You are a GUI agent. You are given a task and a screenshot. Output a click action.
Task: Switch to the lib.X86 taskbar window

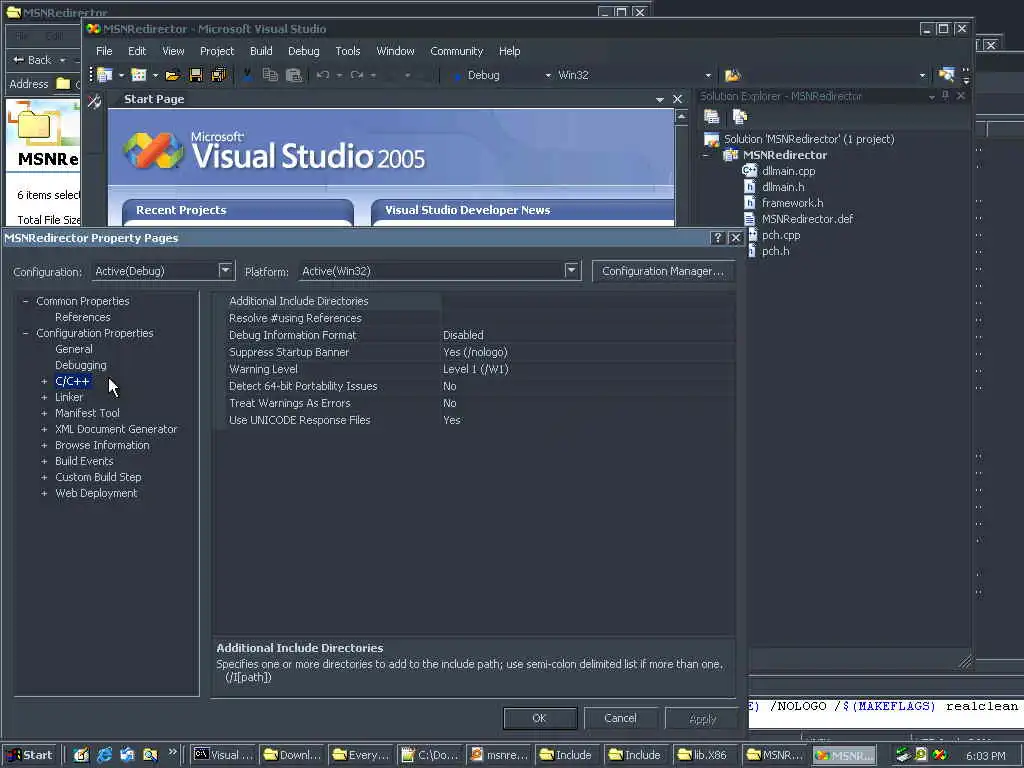click(x=704, y=755)
